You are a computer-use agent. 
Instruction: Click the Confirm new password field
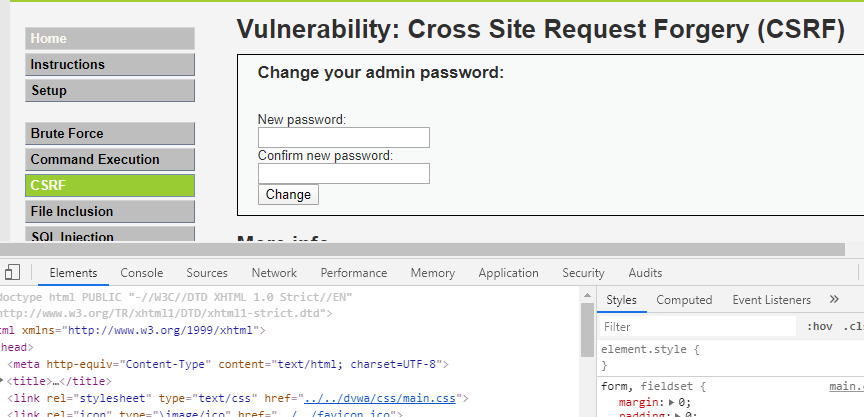click(343, 174)
